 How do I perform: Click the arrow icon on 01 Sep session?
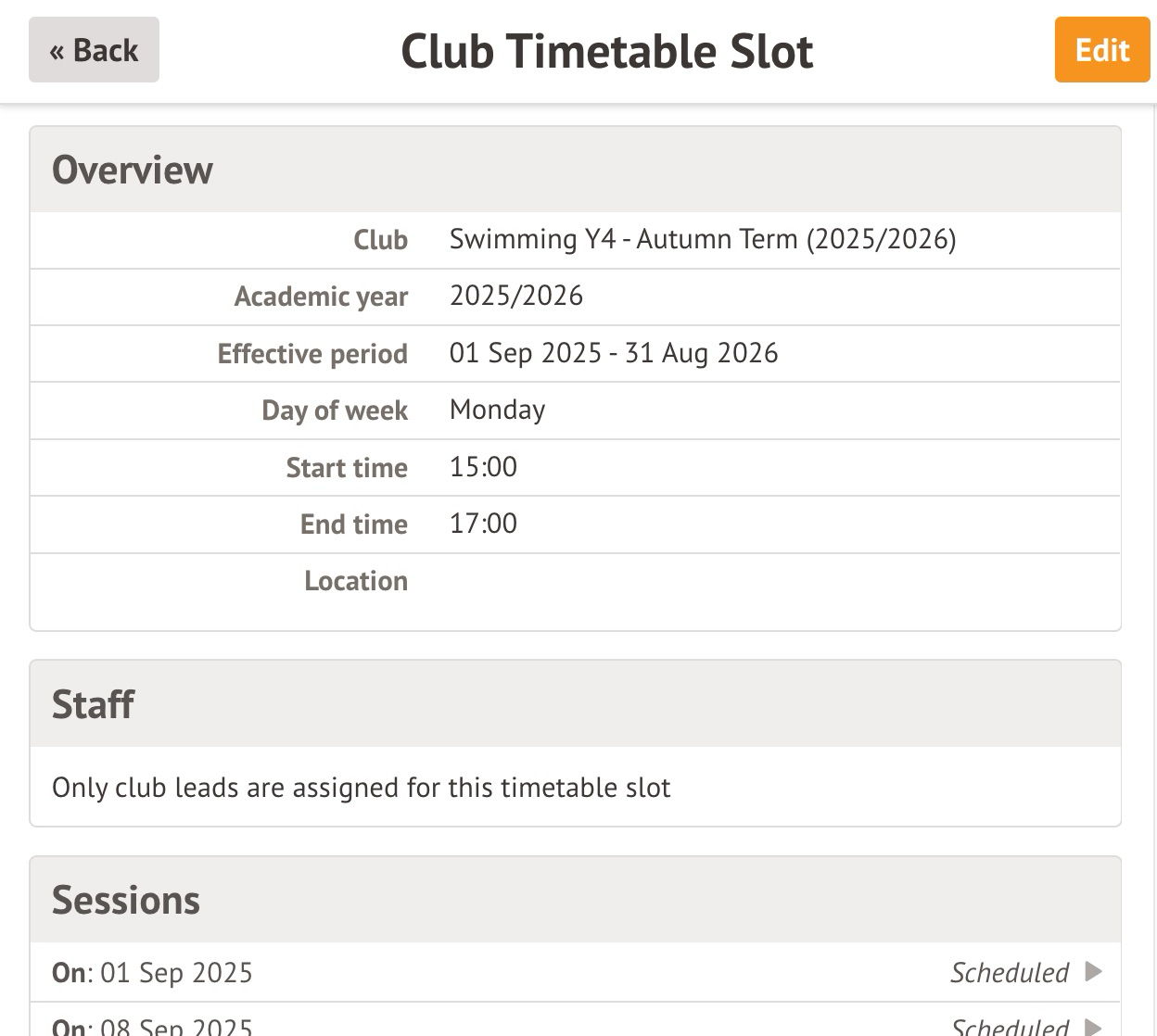1094,972
